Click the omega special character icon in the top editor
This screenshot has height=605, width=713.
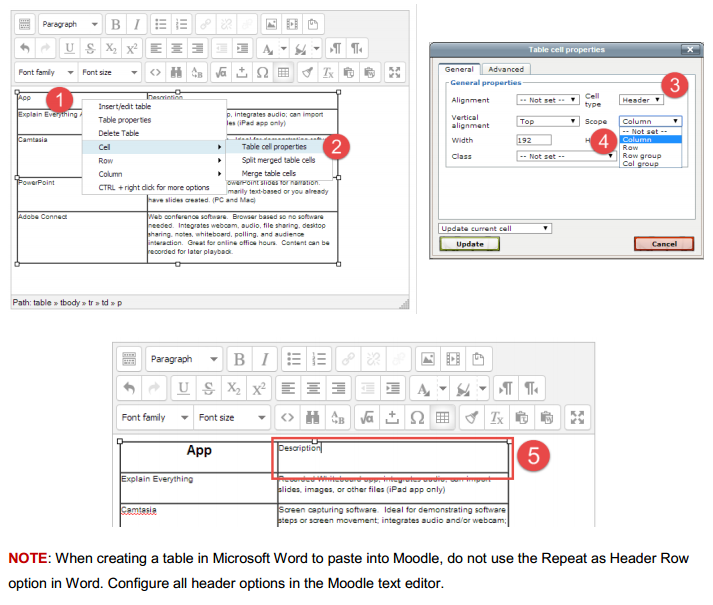point(262,72)
